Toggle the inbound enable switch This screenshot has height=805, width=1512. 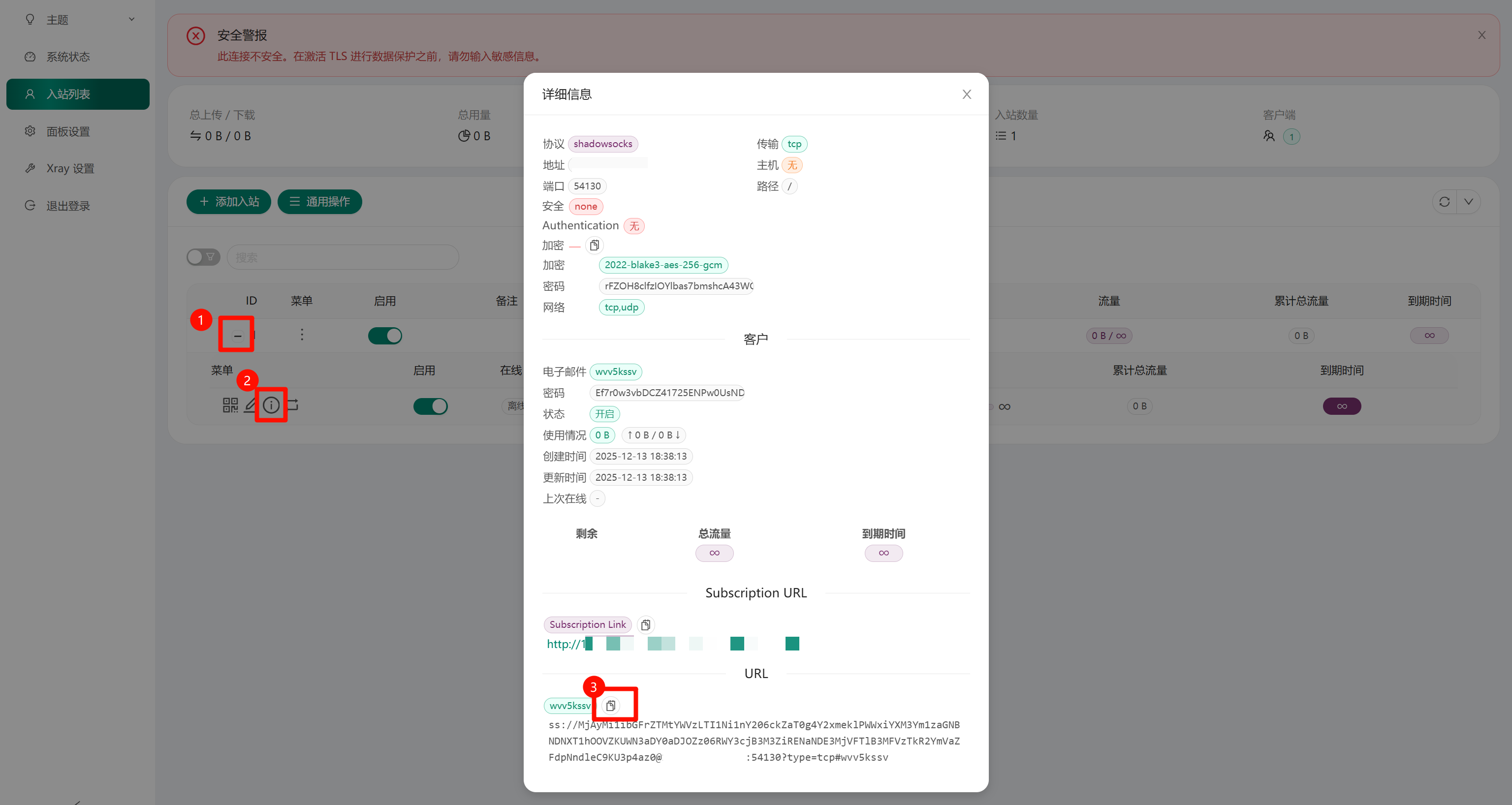385,336
